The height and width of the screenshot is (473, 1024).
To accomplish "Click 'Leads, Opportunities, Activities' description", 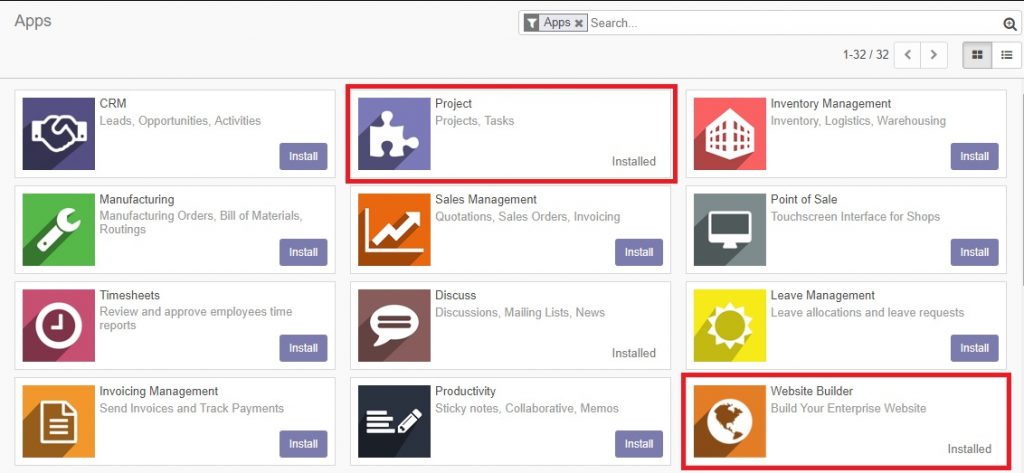I will (x=180, y=121).
